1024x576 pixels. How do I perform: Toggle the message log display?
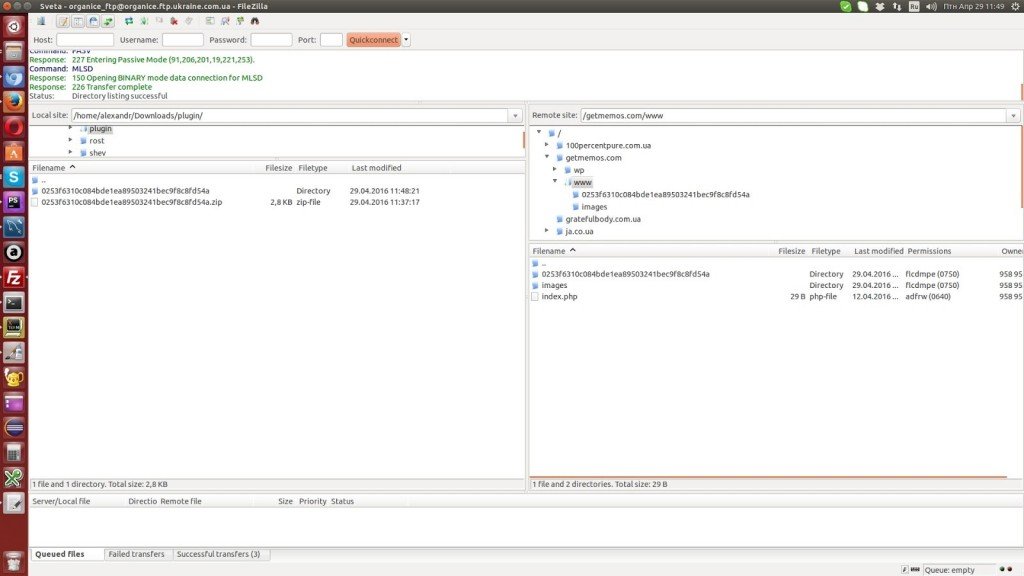point(63,21)
